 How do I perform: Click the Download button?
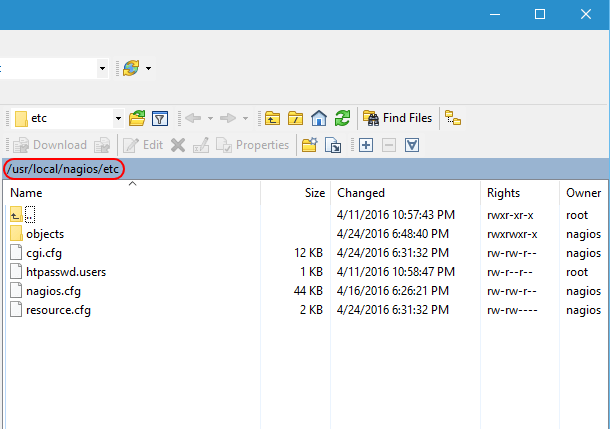[50, 145]
